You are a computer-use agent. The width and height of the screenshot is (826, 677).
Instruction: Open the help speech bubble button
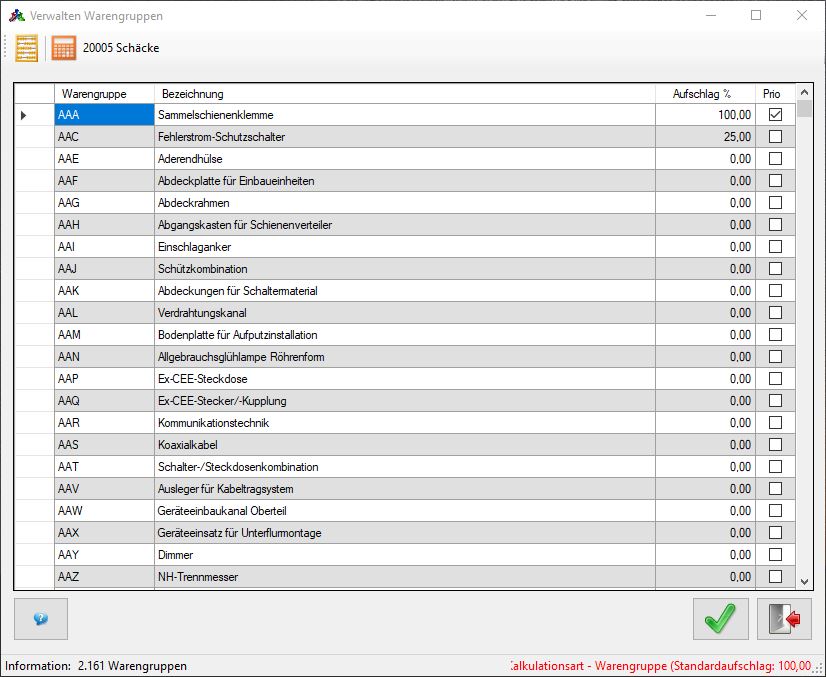pos(41,619)
